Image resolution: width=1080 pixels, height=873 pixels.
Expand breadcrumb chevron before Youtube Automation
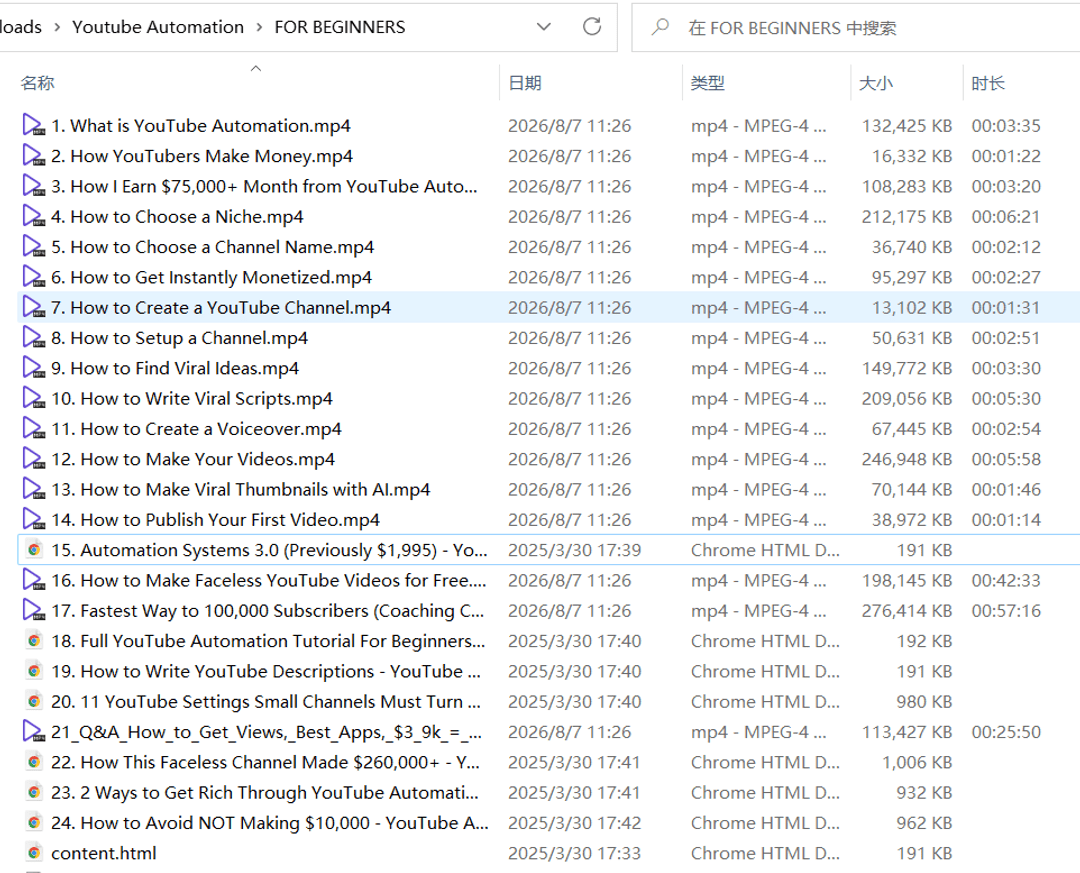(x=57, y=27)
